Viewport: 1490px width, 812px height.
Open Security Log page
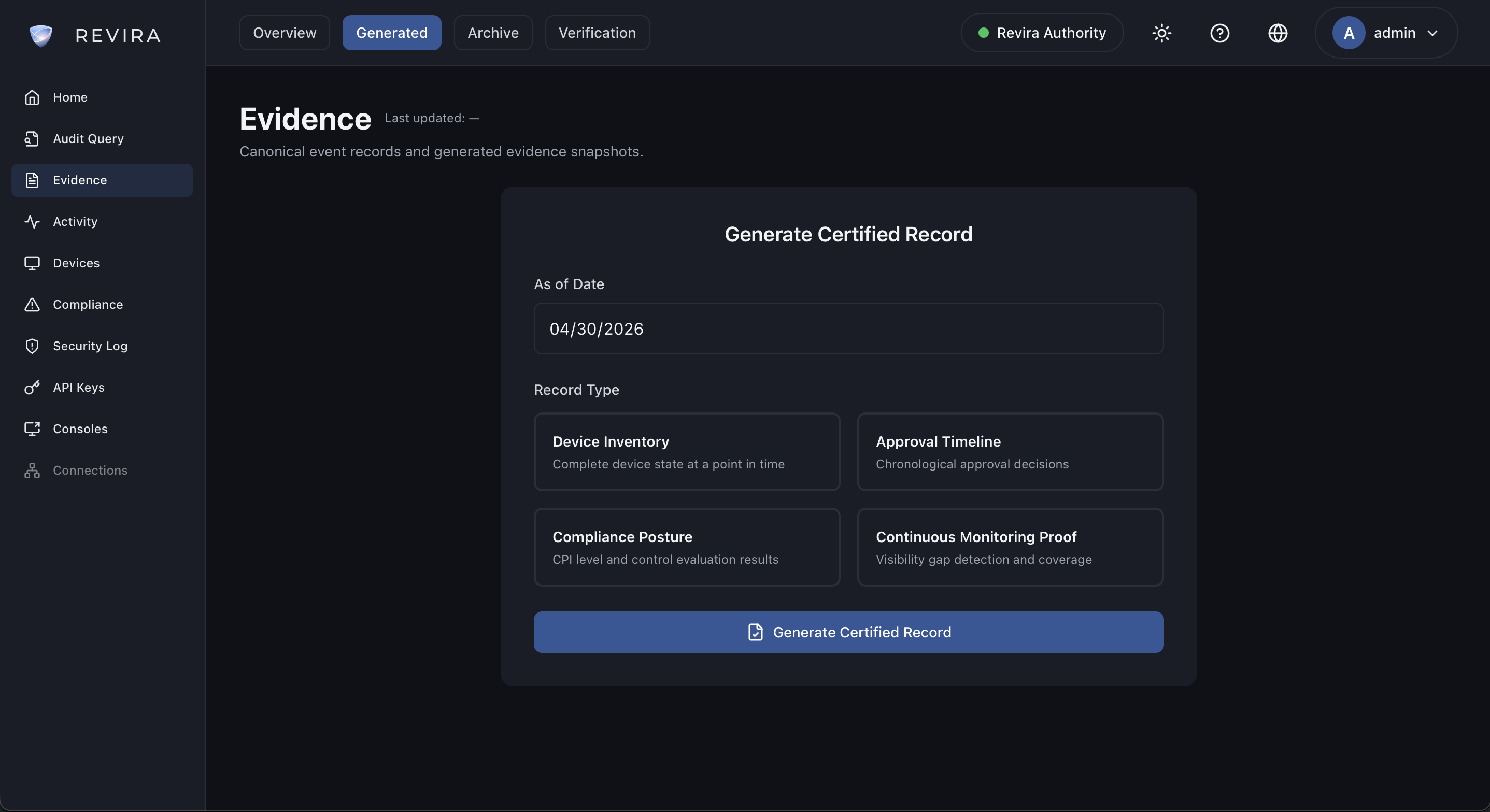(x=102, y=346)
